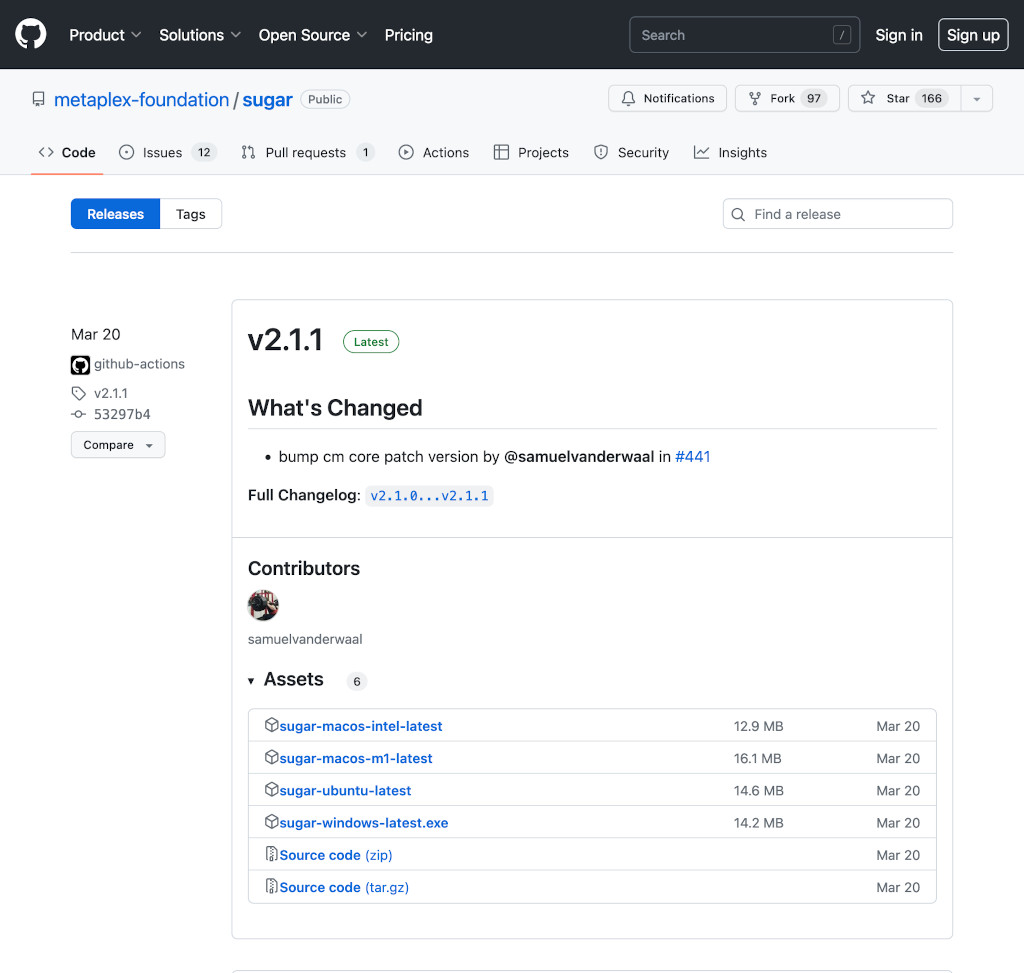
Task: Open pull request #441 link
Action: tap(693, 456)
